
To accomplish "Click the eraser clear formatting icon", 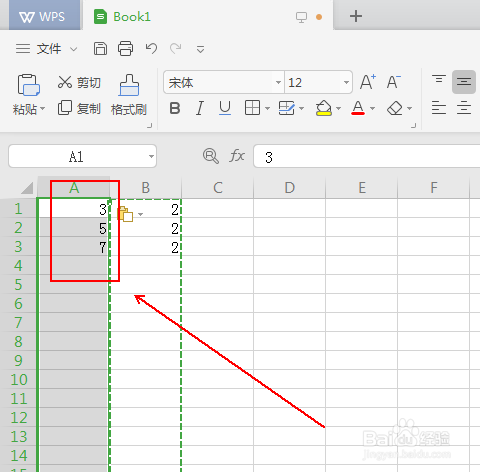I will click(395, 108).
